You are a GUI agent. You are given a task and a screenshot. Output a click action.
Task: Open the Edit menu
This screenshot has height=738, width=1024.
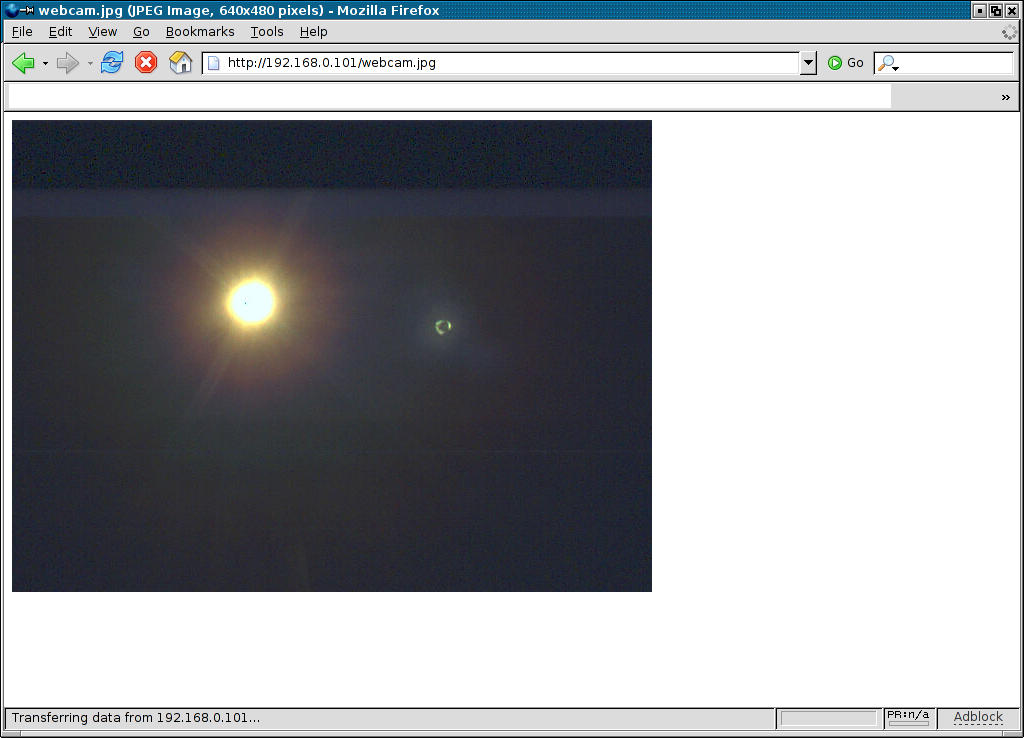[x=60, y=31]
